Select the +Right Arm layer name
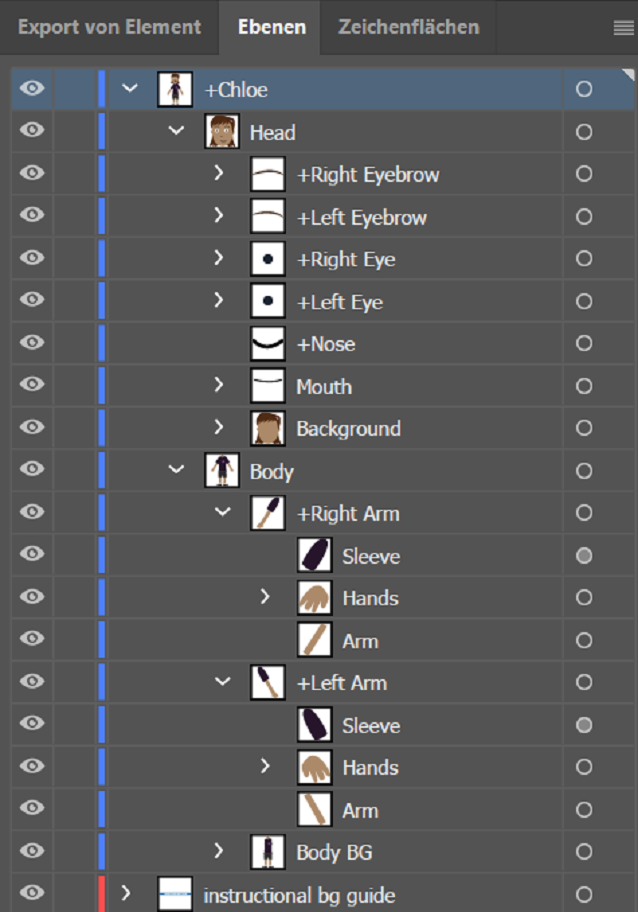 click(347, 514)
